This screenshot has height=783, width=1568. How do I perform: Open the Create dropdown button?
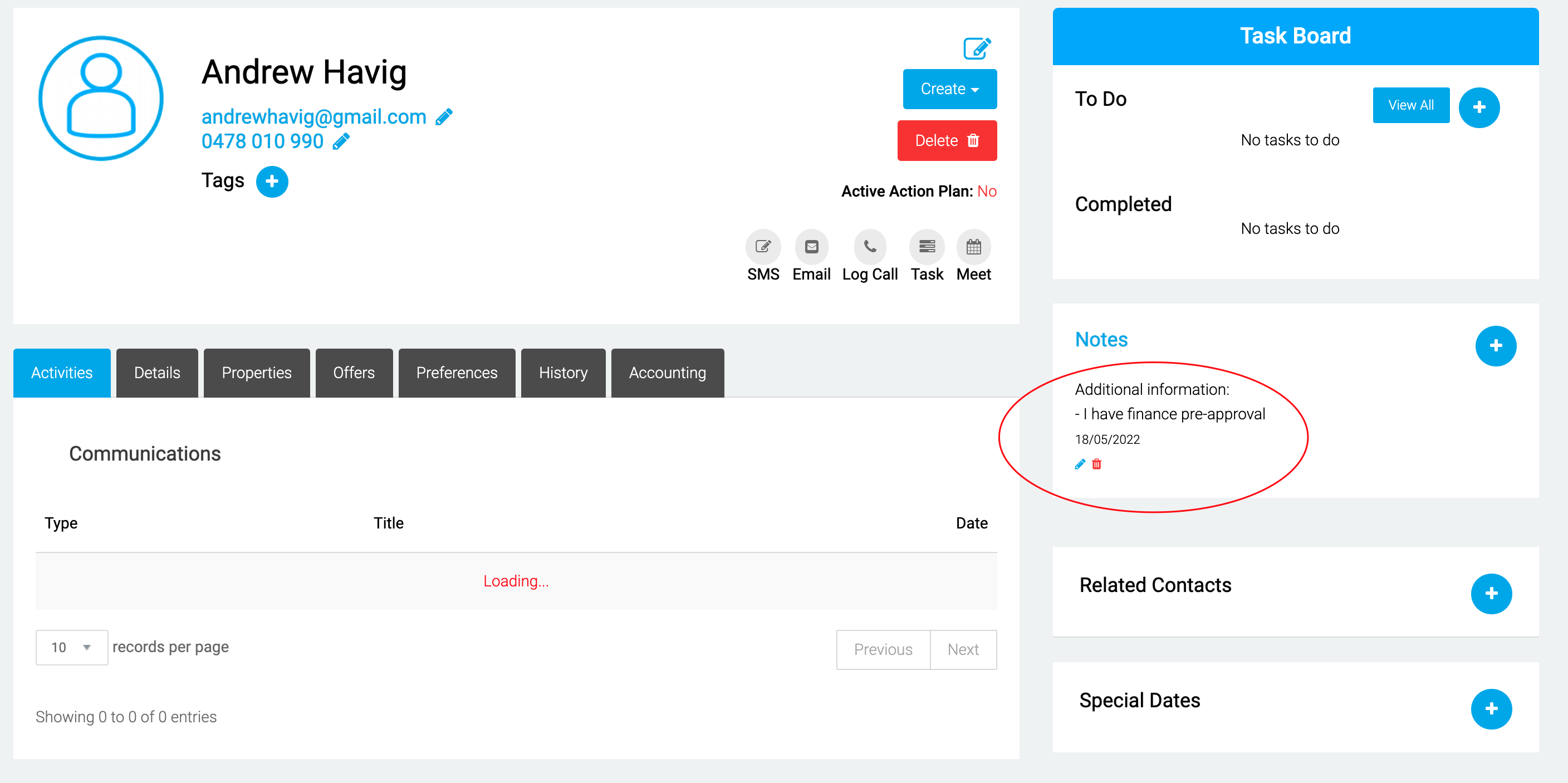949,89
